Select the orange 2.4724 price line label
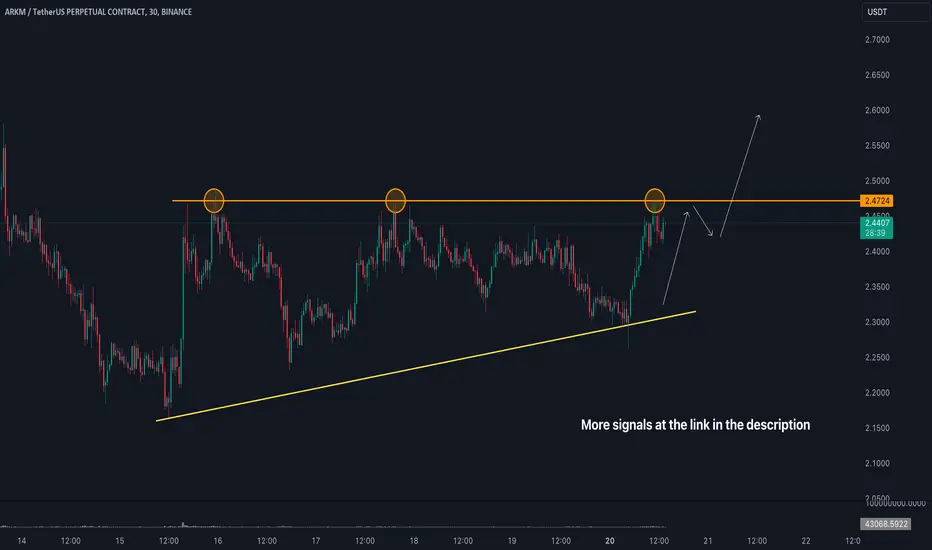Screen dimensions: 932x550 coord(877,200)
